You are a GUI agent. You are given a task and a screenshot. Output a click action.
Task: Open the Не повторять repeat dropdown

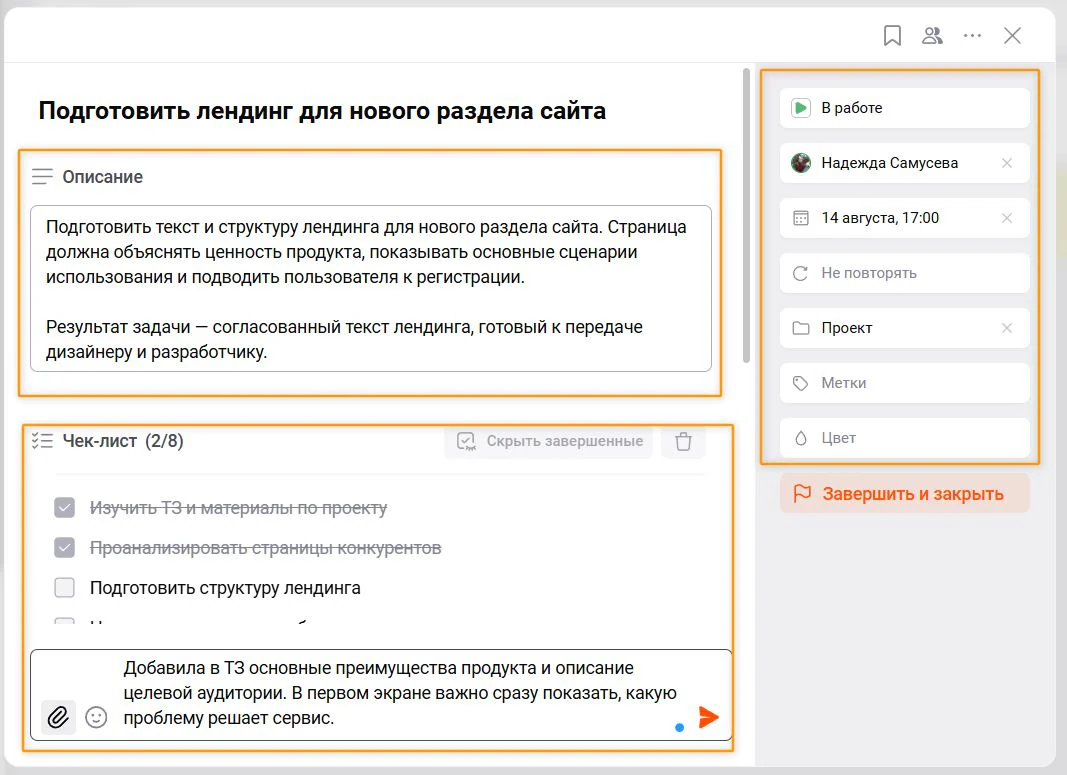(x=904, y=274)
